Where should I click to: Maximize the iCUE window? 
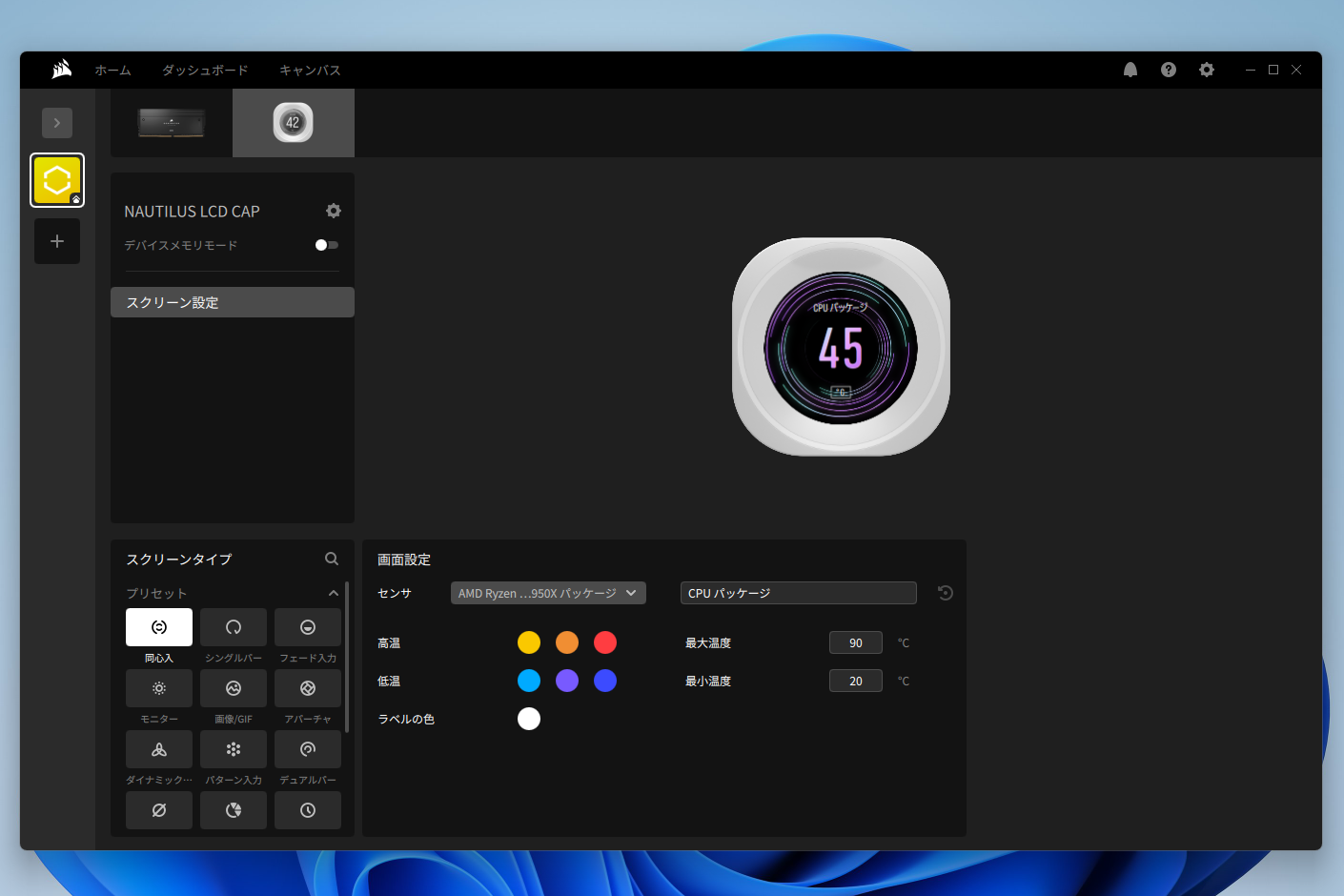(x=1273, y=70)
